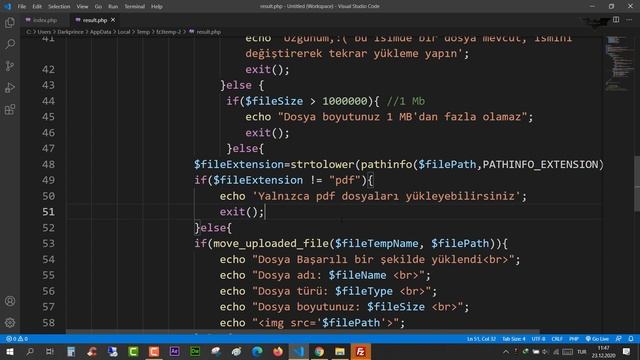The width and height of the screenshot is (640, 360).
Task: Click the Split Editor Right icon
Action: tap(616, 20)
